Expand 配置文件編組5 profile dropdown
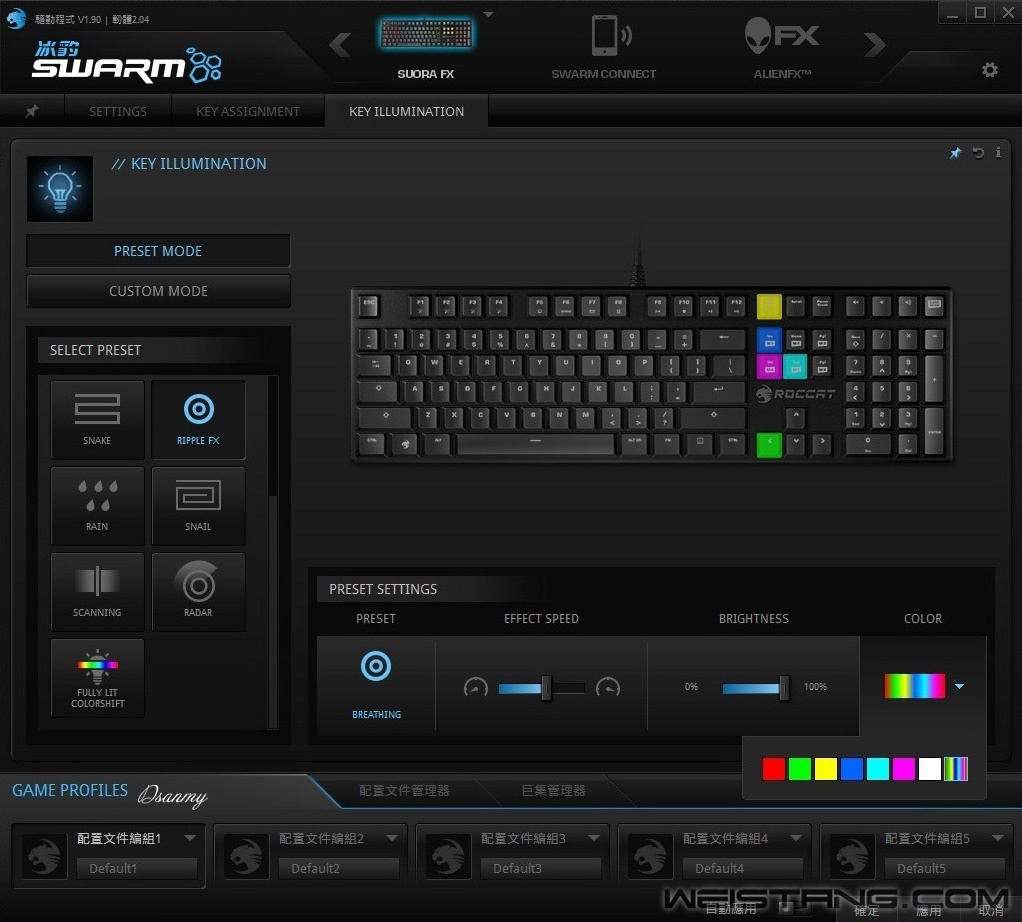1022x922 pixels. [998, 838]
